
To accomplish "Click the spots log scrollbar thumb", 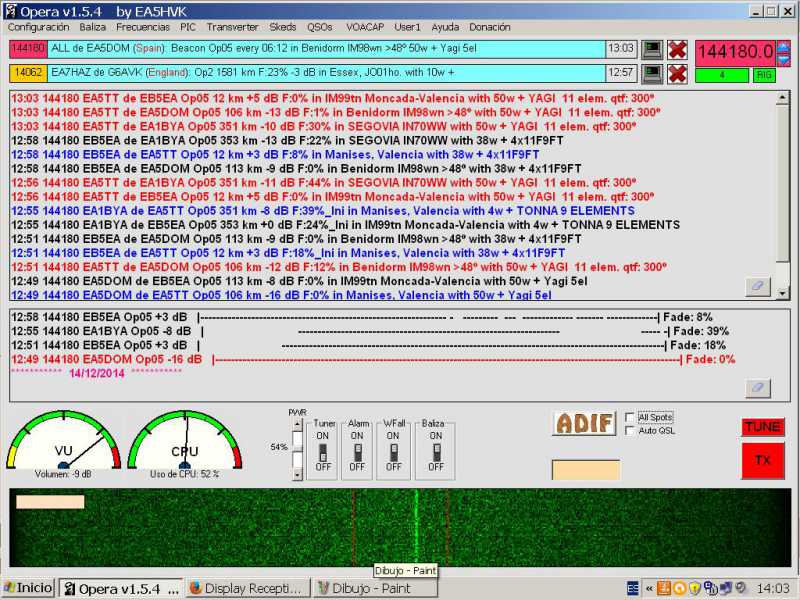I will [782, 184].
